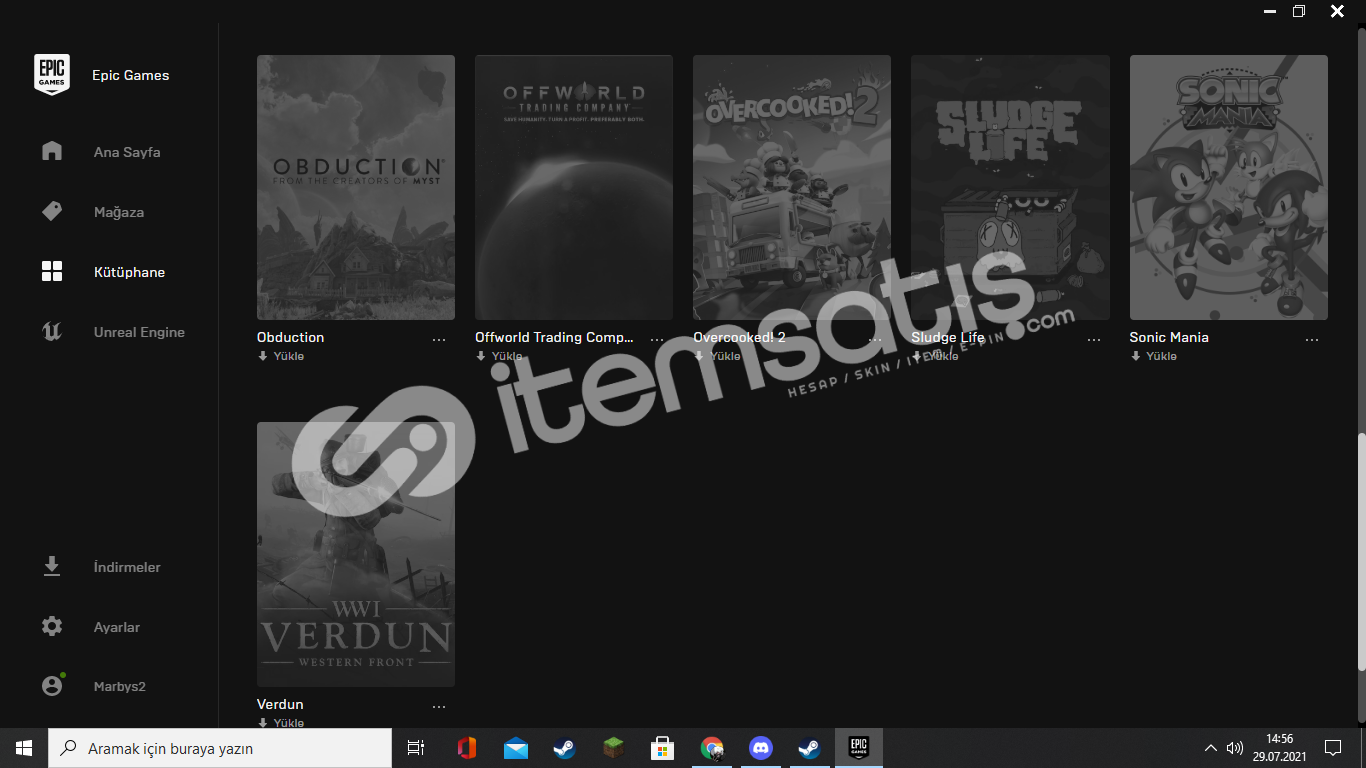Click Yükle under Overcooked! 2
The width and height of the screenshot is (1366, 768).
pos(717,356)
